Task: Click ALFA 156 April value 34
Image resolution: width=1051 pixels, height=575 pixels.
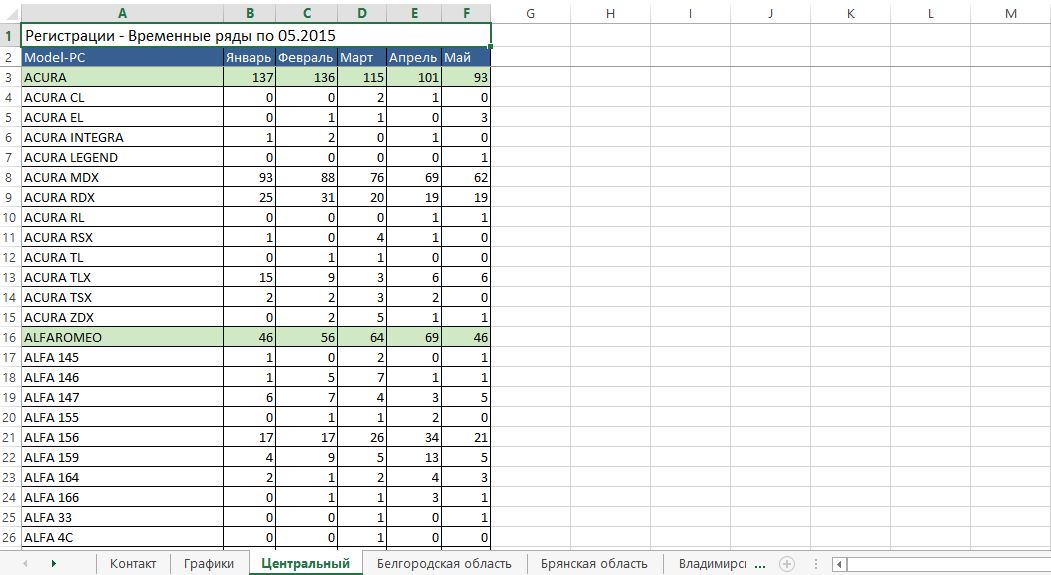Action: tap(414, 438)
